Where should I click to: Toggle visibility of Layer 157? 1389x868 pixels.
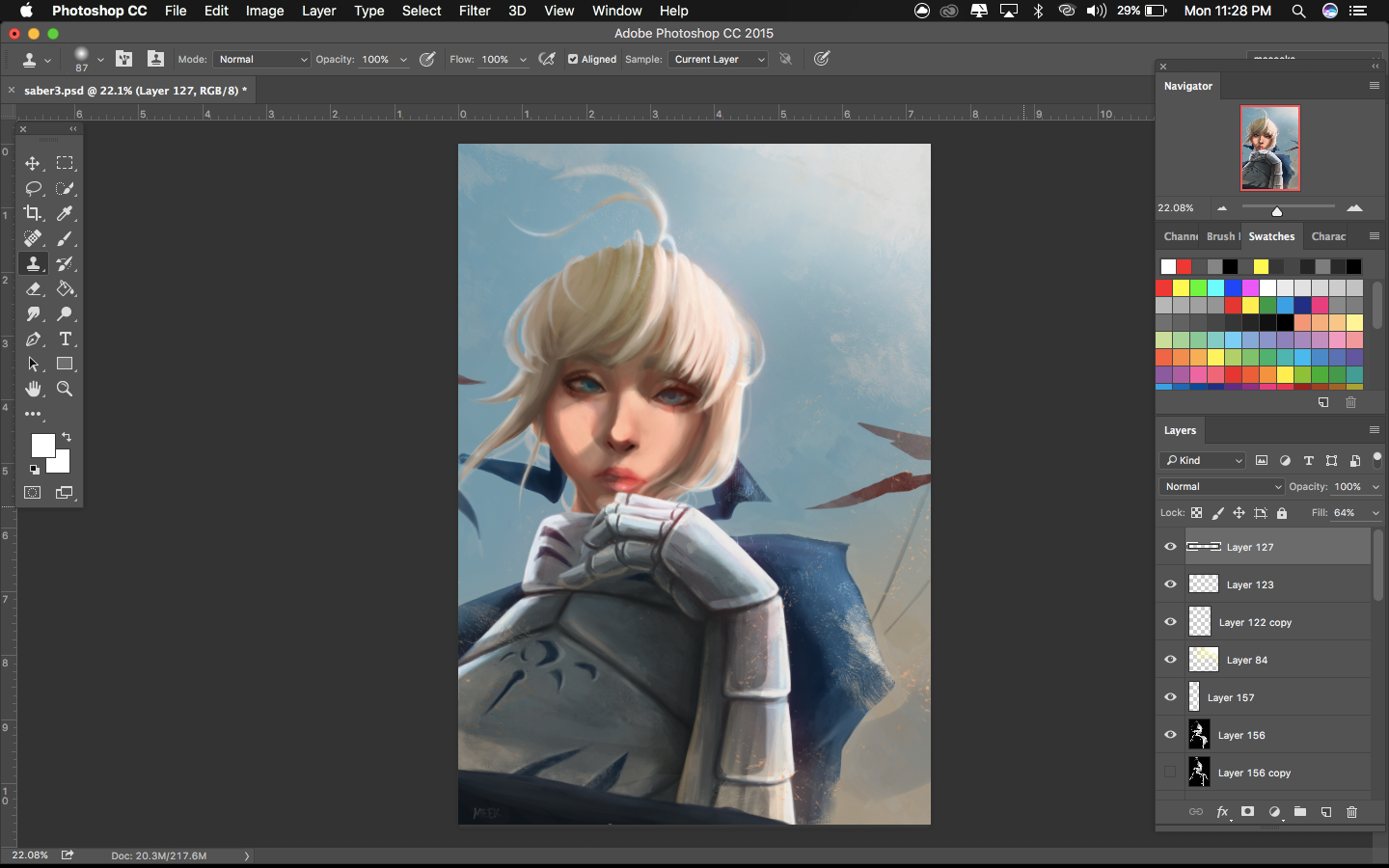pyautogui.click(x=1170, y=697)
